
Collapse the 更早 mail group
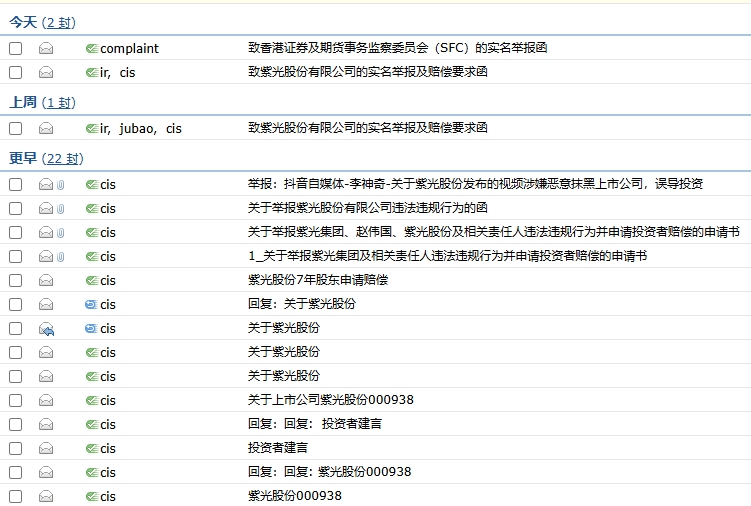(x=23, y=158)
